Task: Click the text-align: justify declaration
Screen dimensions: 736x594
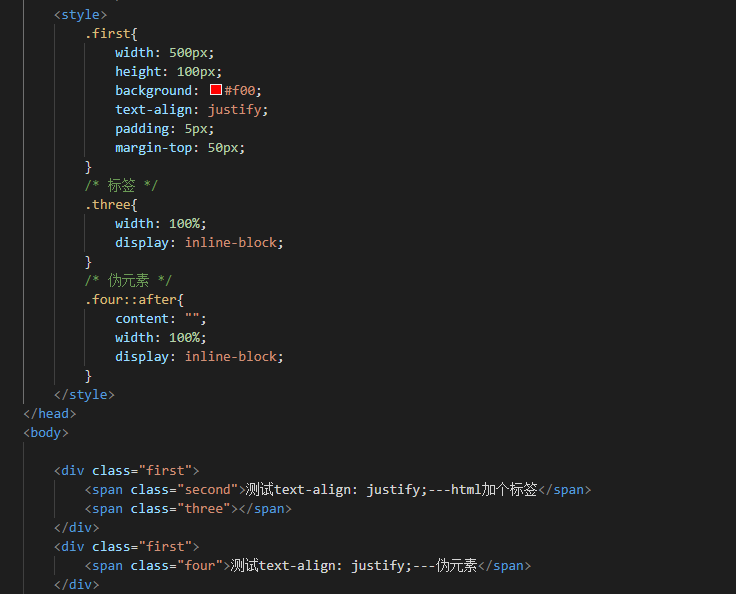Action: (x=192, y=109)
